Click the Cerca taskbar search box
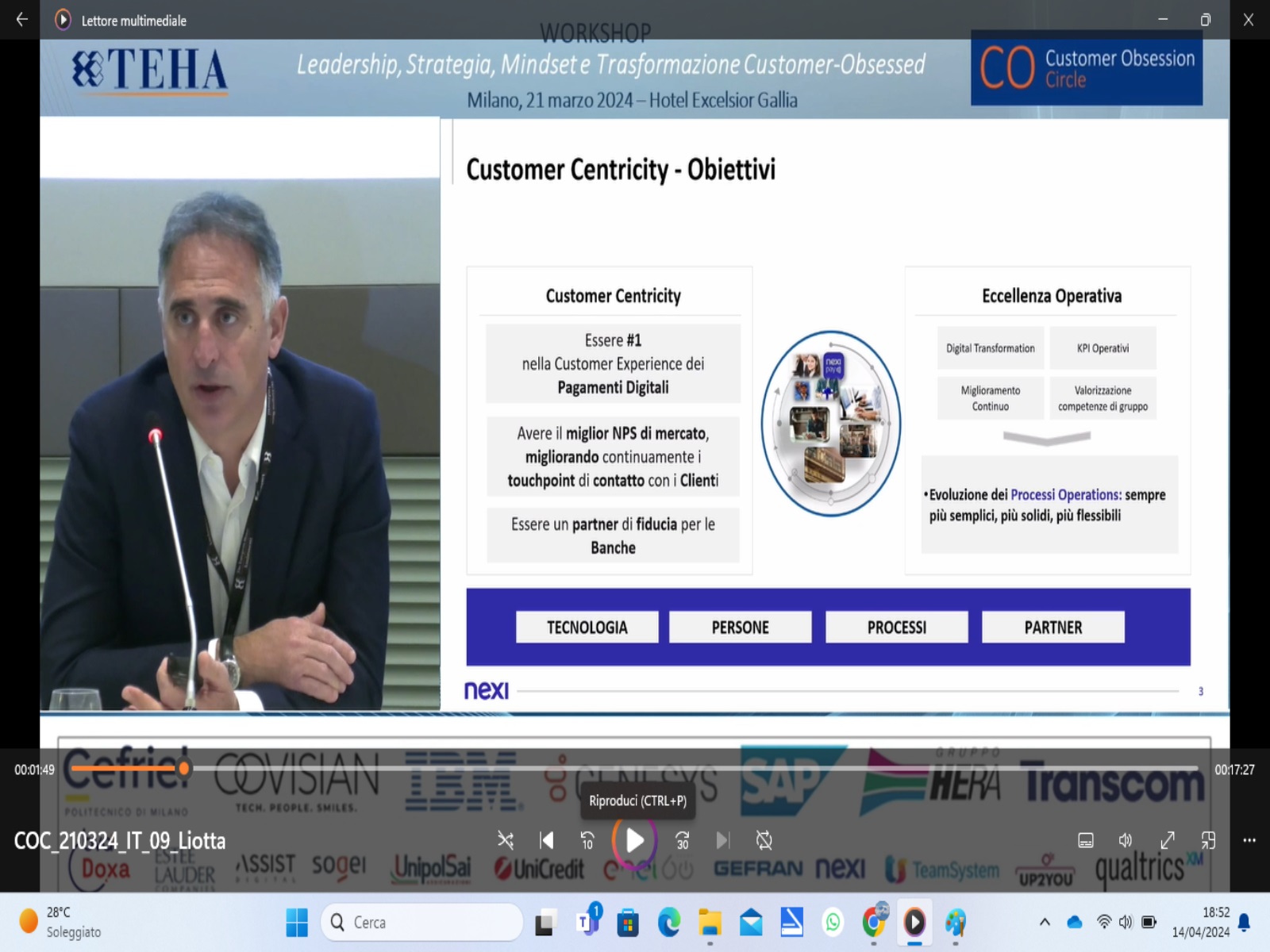The height and width of the screenshot is (952, 1270). coord(422,922)
